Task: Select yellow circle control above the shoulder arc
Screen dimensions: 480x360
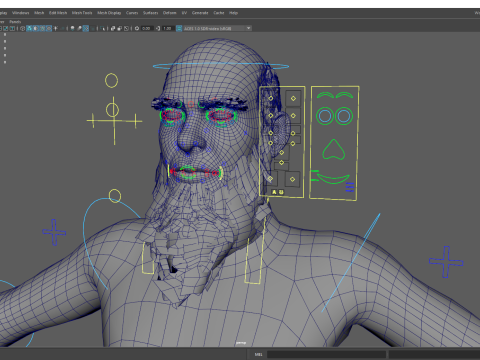Action: (115, 196)
